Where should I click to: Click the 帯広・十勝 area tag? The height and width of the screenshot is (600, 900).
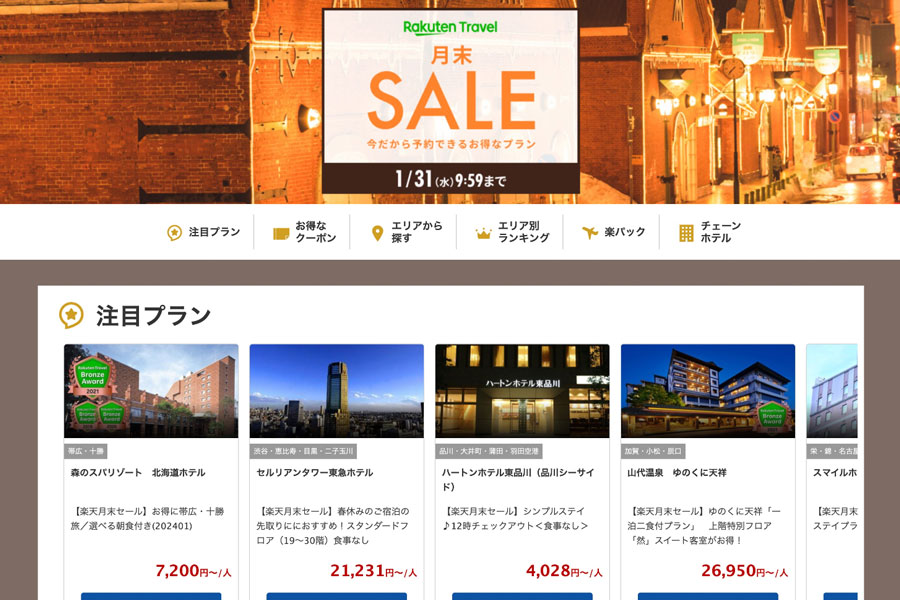click(86, 451)
